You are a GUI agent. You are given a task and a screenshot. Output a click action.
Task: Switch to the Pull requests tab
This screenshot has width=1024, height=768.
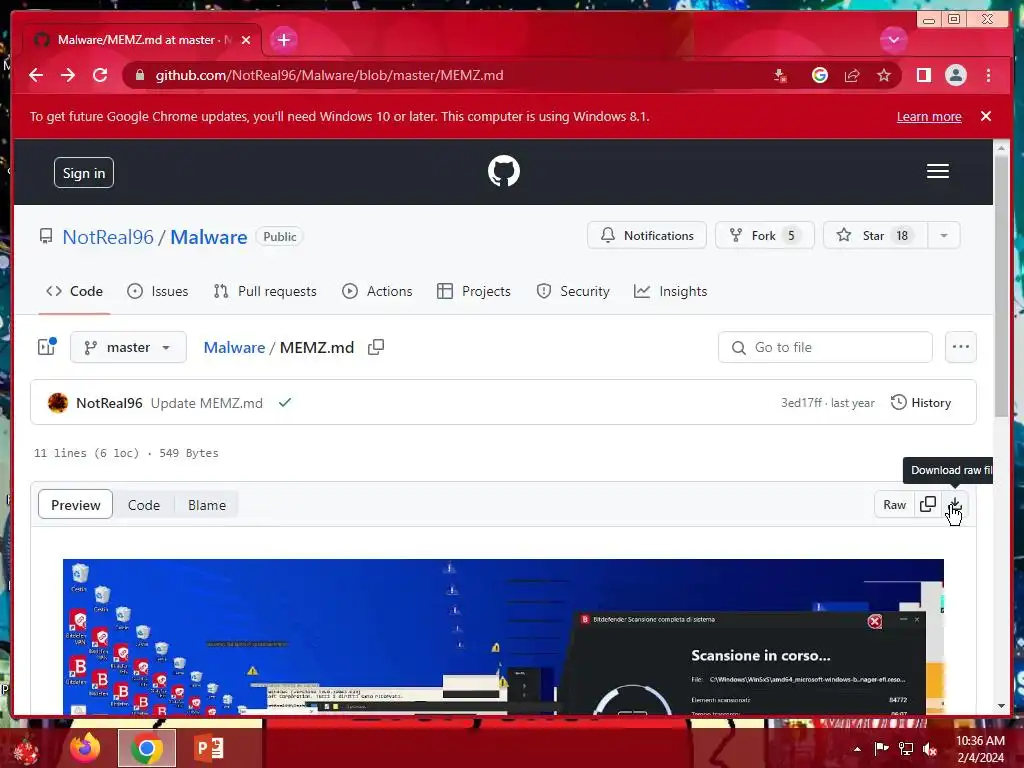click(265, 291)
